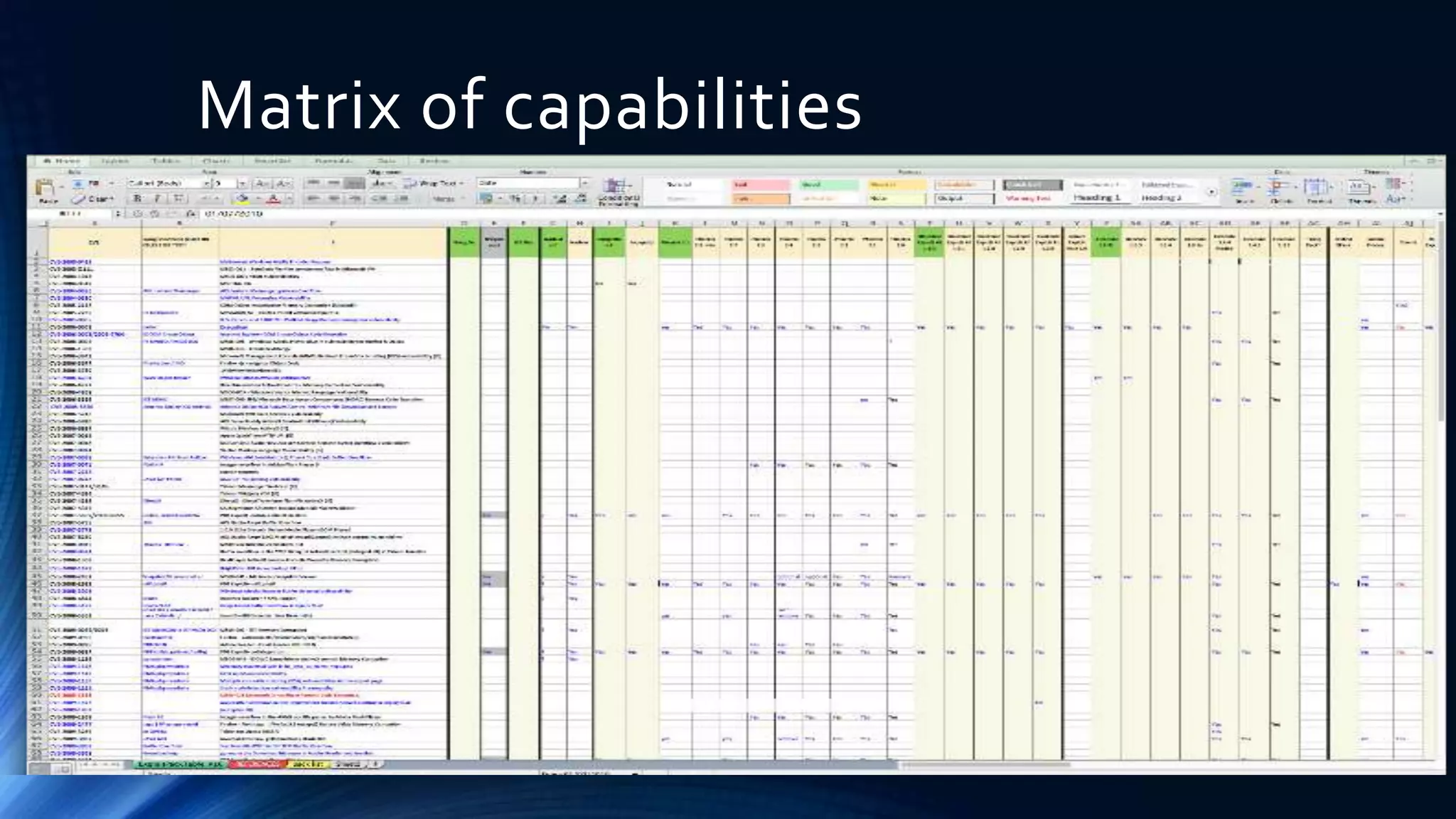Decrease font size with the smaller A icon
The image size is (1456, 819).
click(282, 183)
